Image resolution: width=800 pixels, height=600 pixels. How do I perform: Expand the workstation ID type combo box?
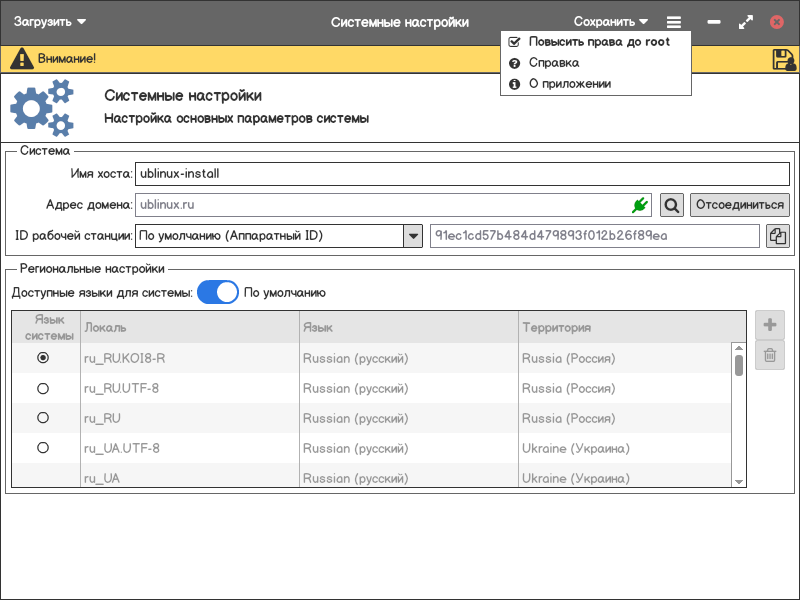tap(413, 236)
